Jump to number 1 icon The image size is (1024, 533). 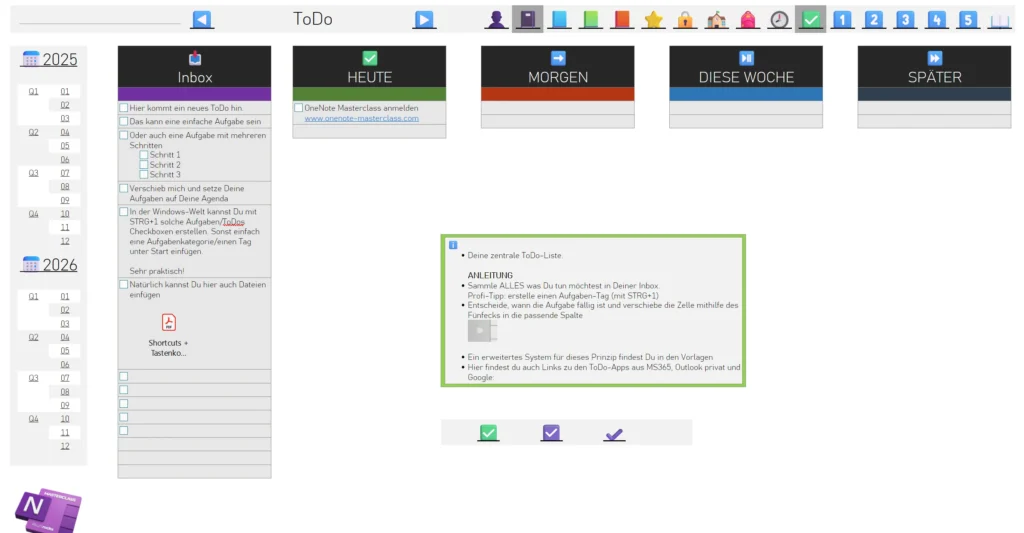[842, 20]
